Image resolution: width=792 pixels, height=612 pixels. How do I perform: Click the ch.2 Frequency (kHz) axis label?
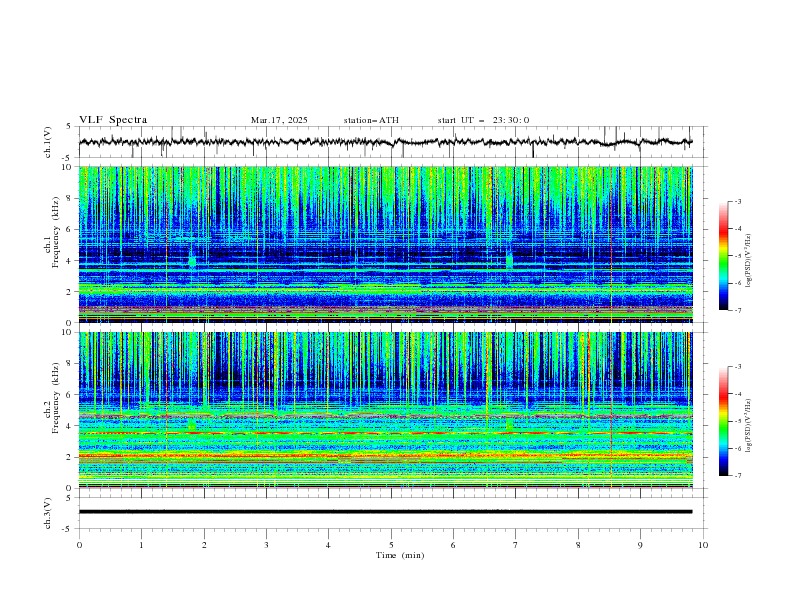click(51, 398)
